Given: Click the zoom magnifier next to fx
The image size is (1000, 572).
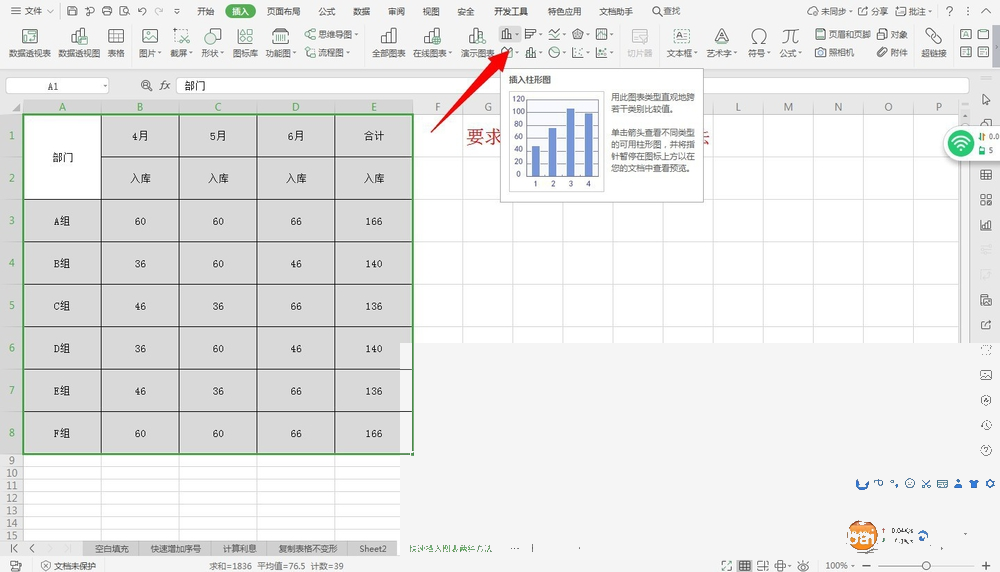Looking at the screenshot, I should [x=147, y=85].
